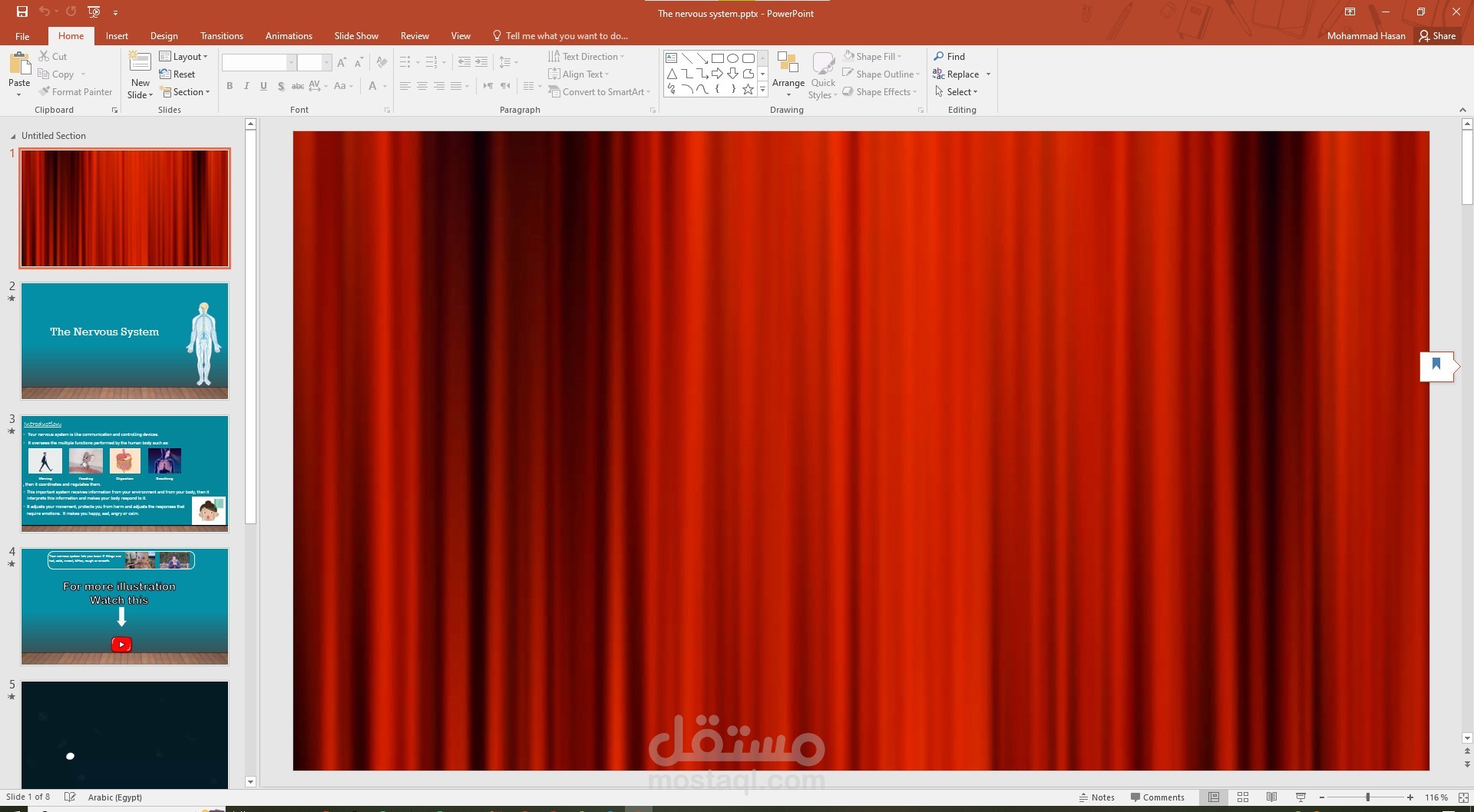Screen dimensions: 1474x812
Task: Toggle Strikethrough formatting
Action: coord(298,86)
